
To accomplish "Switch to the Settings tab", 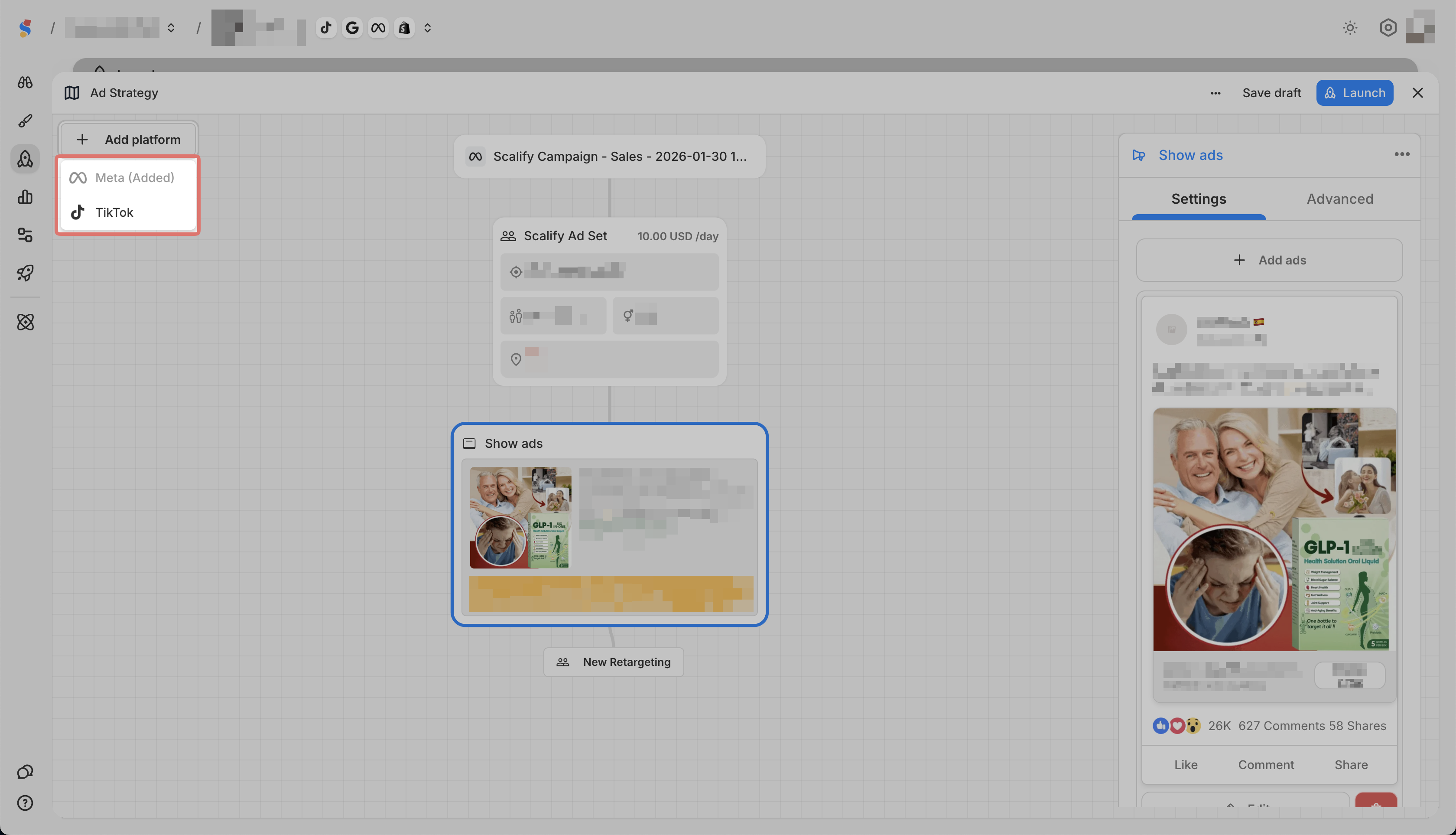I will coord(1198,199).
